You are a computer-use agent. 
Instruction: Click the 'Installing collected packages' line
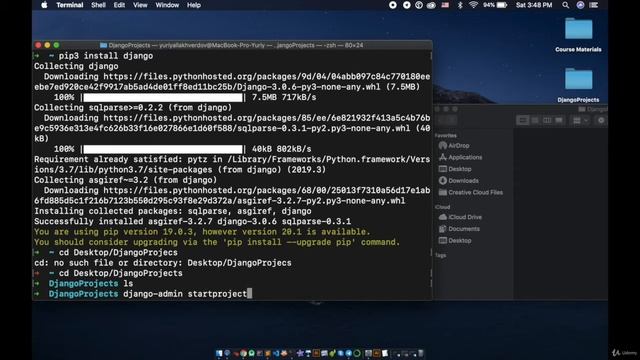(x=173, y=211)
